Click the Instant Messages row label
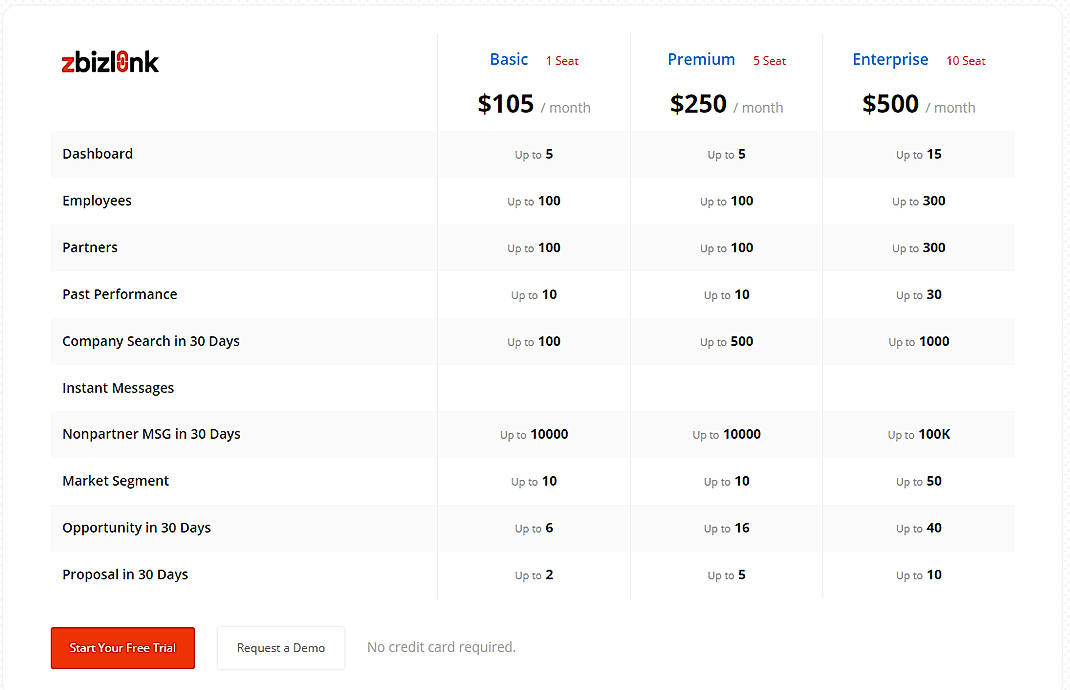1070x690 pixels. [118, 388]
